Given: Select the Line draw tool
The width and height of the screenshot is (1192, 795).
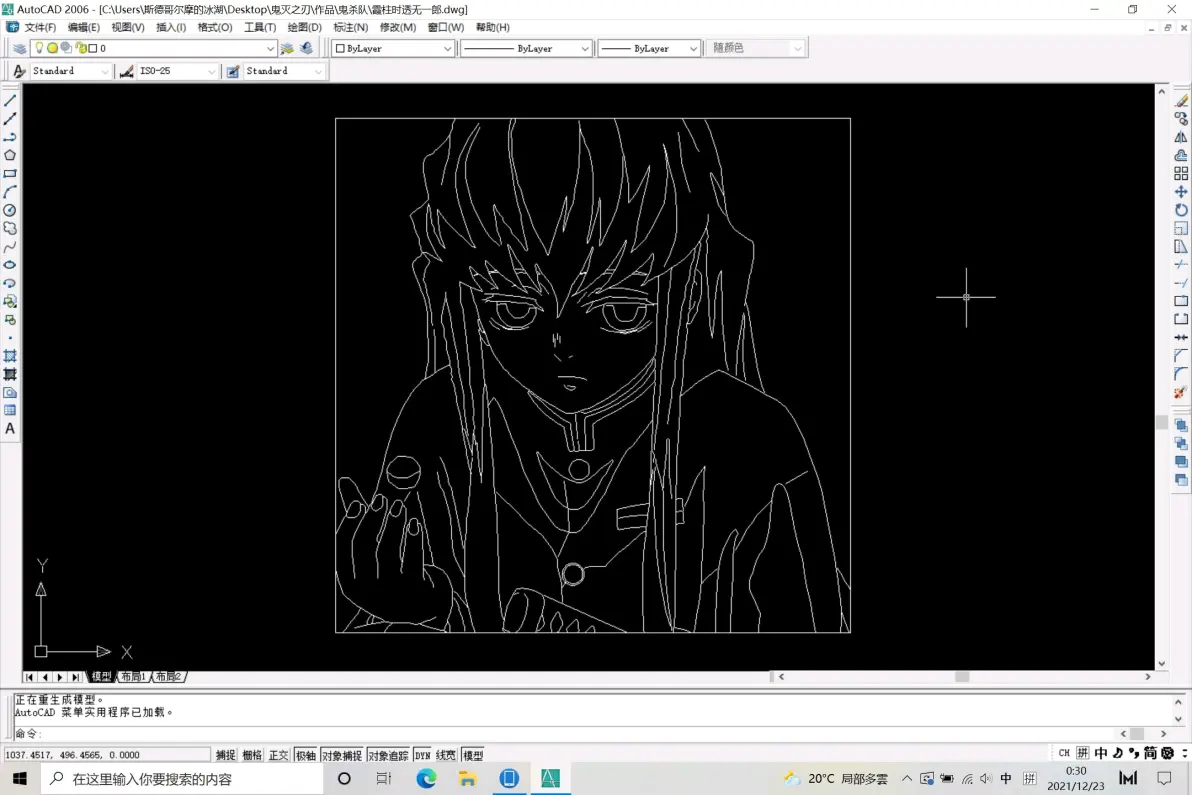Looking at the screenshot, I should 10,100.
